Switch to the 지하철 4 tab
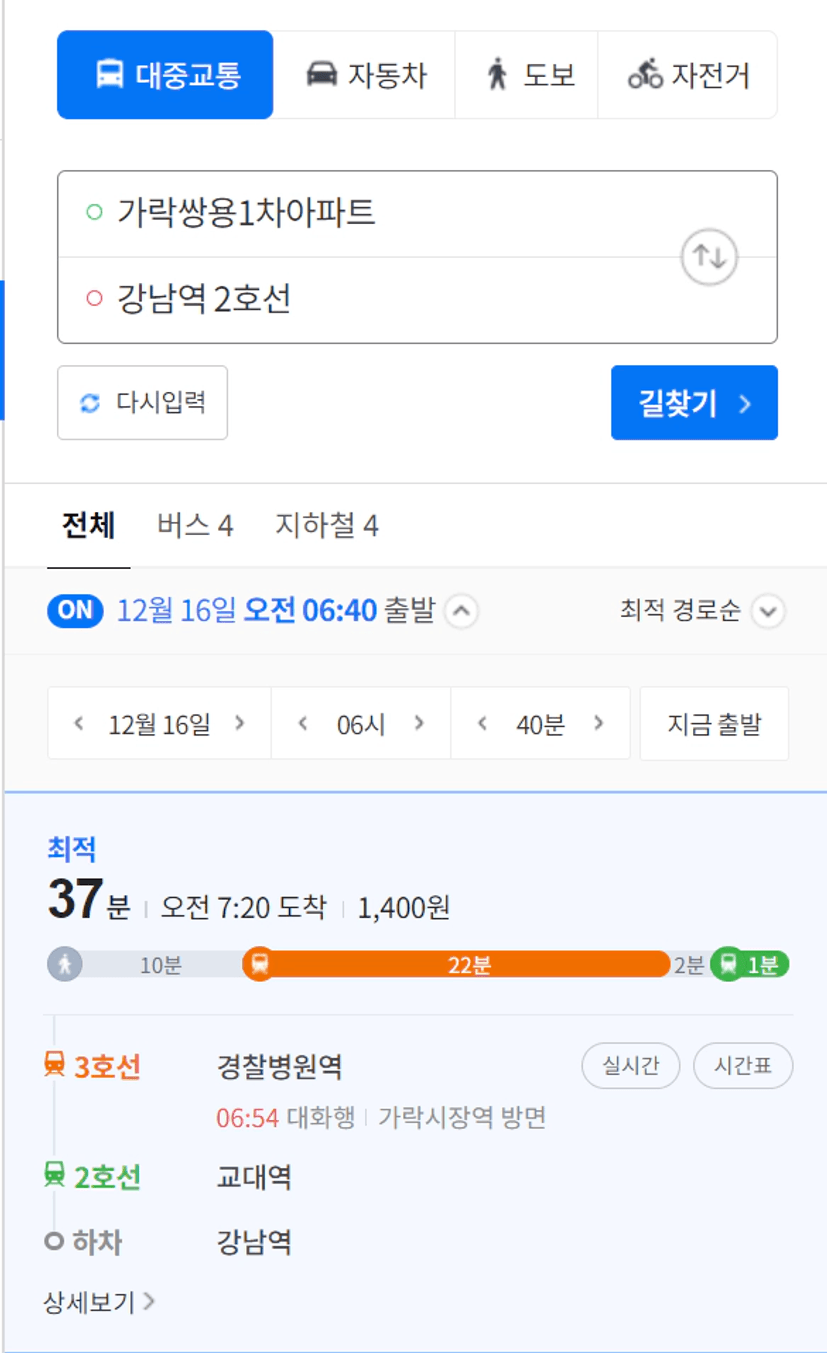 click(x=327, y=526)
